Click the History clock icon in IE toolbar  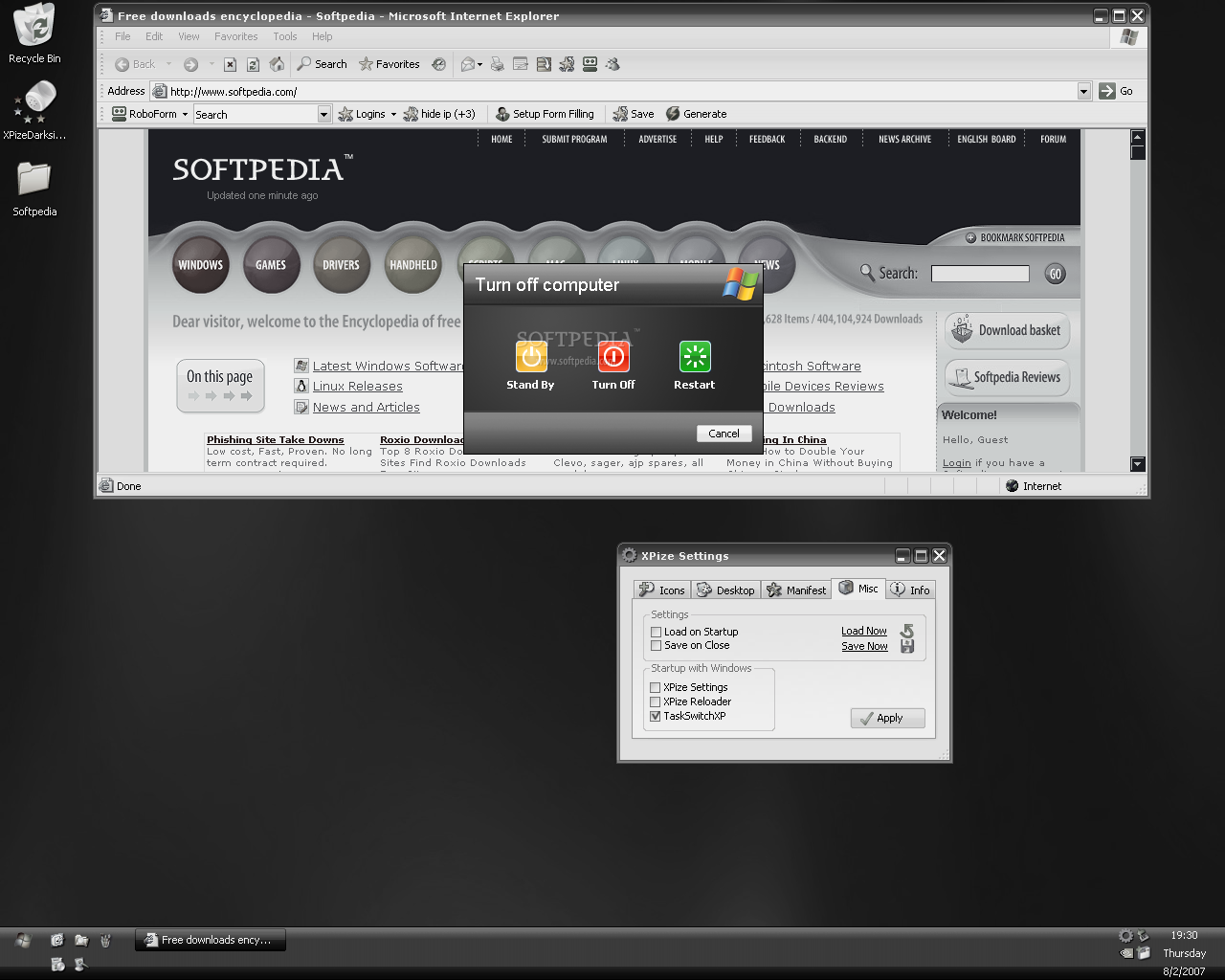438,64
